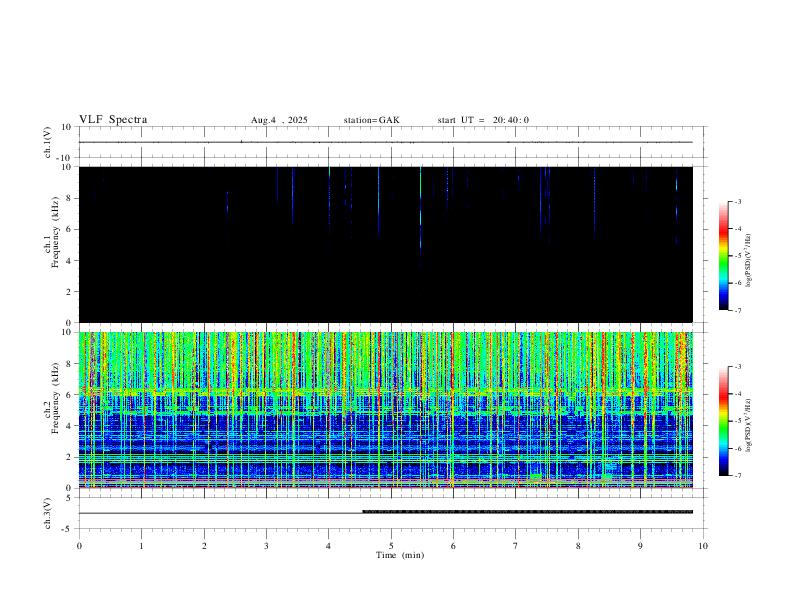The width and height of the screenshot is (792, 612).
Task: Click the "-3" label on ch.1 color bar
Action: pyautogui.click(x=738, y=201)
